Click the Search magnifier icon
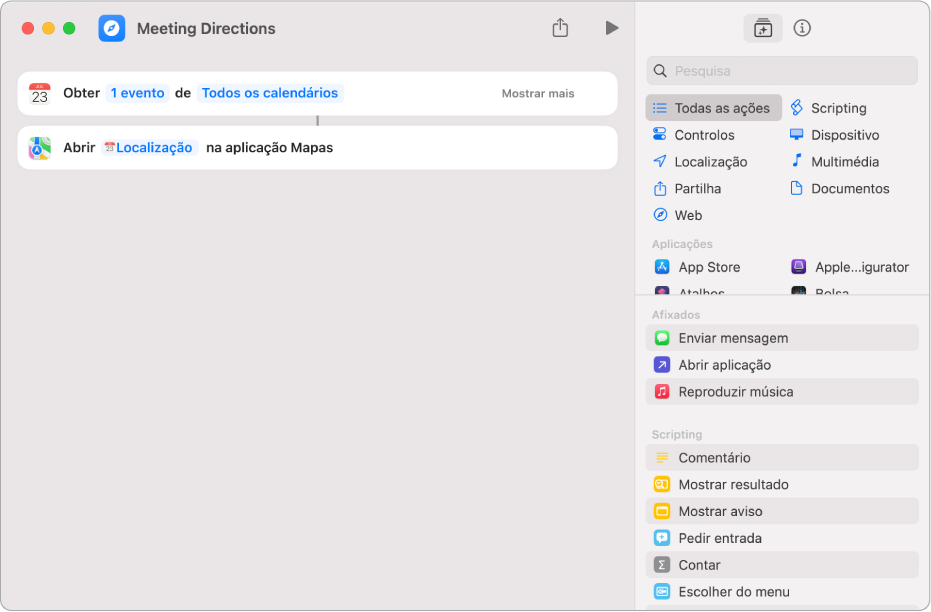Image resolution: width=931 pixels, height=612 pixels. click(x=660, y=71)
